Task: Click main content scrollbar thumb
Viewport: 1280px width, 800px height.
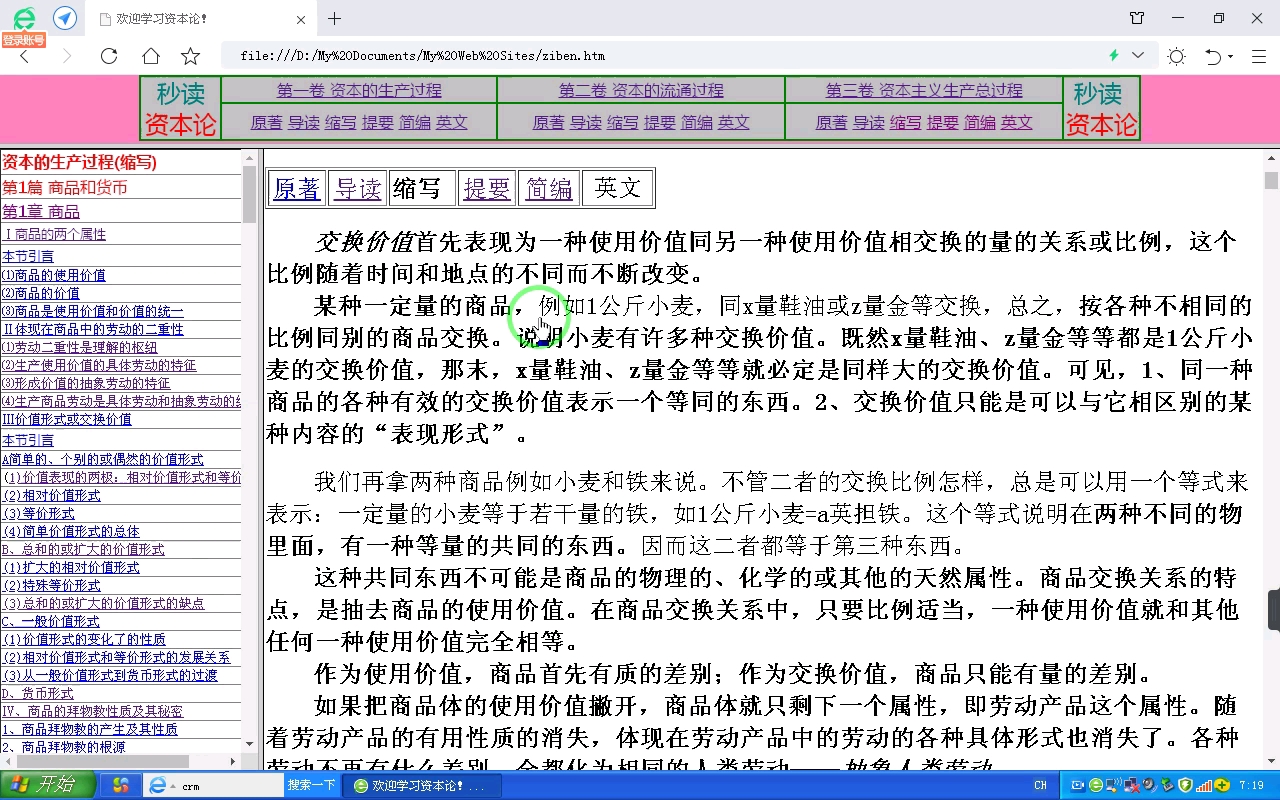Action: [1271, 180]
